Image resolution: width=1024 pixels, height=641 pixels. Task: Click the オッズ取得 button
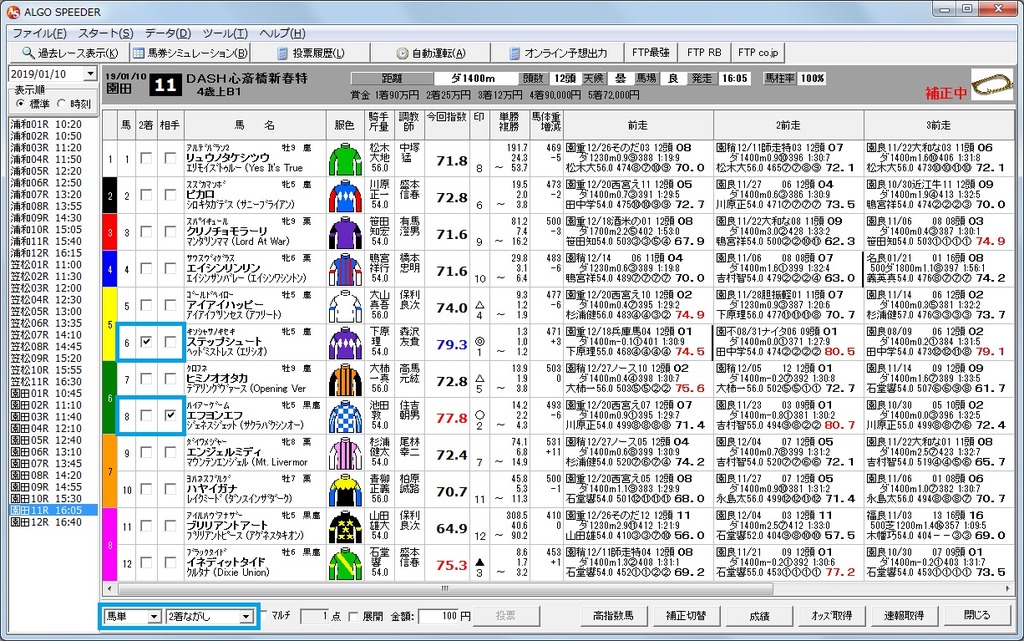831,616
